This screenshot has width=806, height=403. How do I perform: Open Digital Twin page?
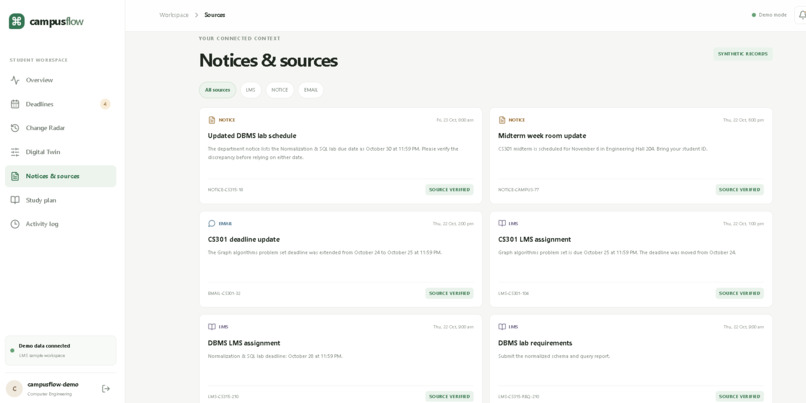coord(61,152)
